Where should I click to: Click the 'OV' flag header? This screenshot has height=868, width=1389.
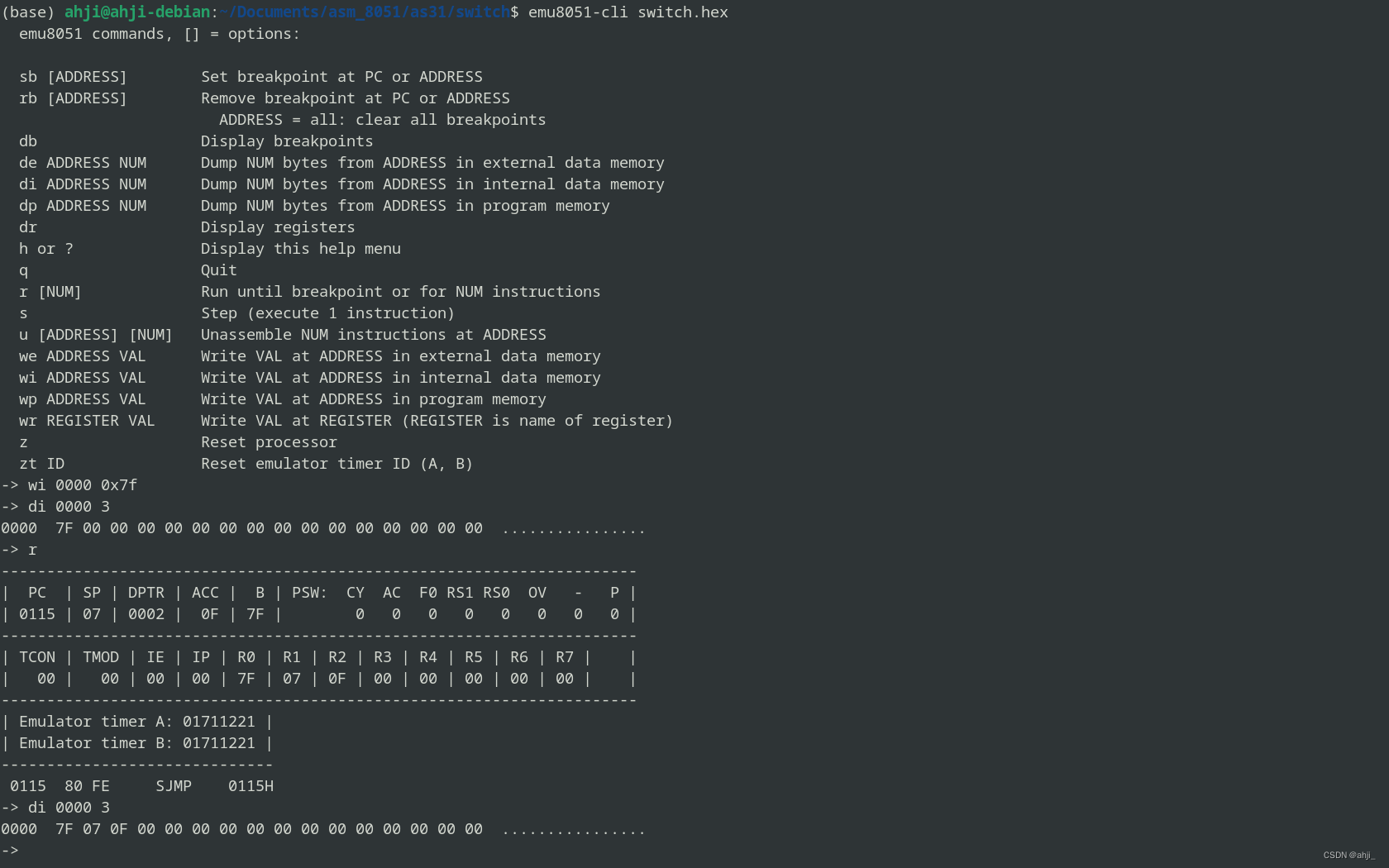coord(537,593)
